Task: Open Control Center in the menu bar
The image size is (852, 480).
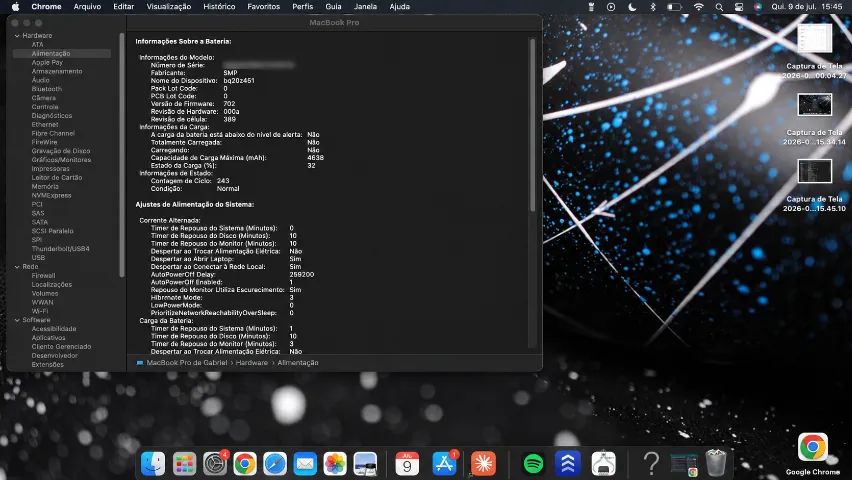Action: pyautogui.click(x=738, y=7)
